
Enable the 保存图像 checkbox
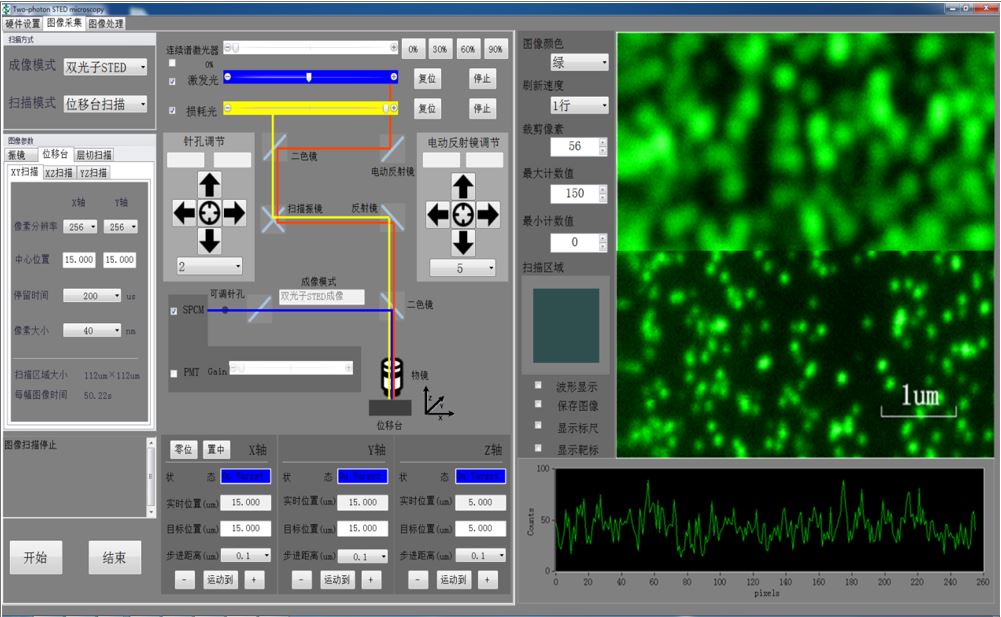click(x=539, y=406)
